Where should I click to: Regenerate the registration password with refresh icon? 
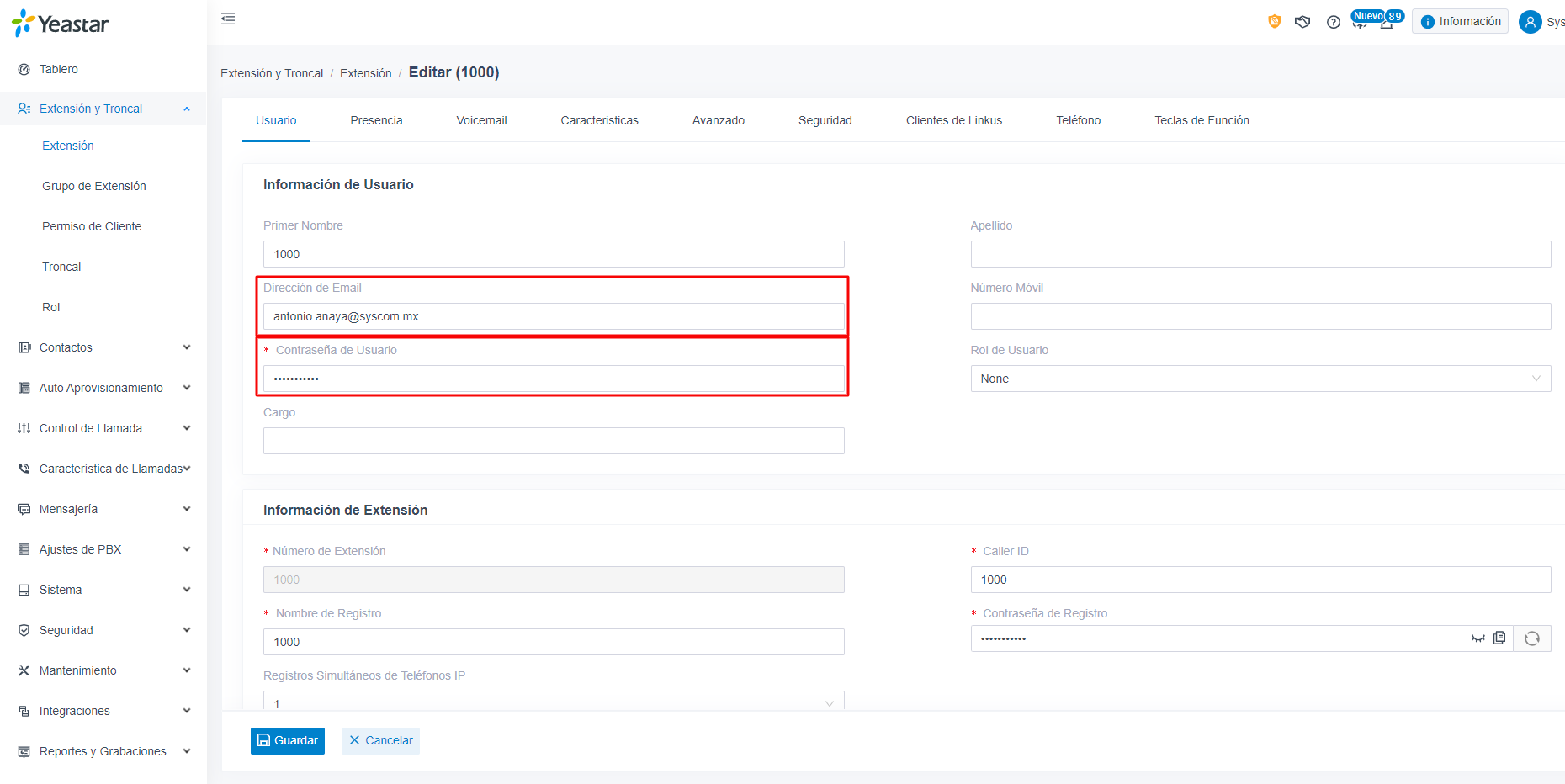coord(1532,638)
